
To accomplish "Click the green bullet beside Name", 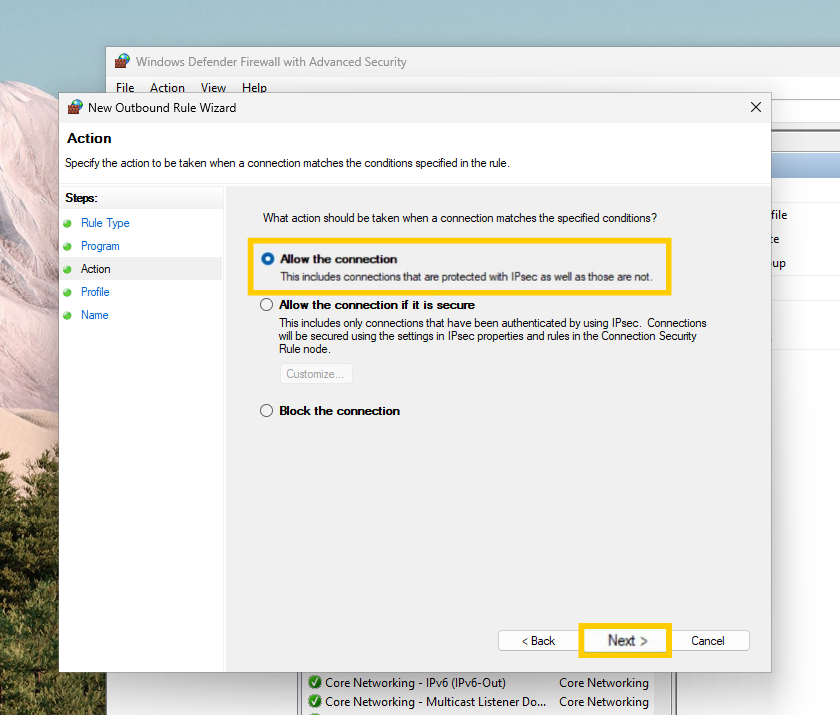I will [x=67, y=315].
